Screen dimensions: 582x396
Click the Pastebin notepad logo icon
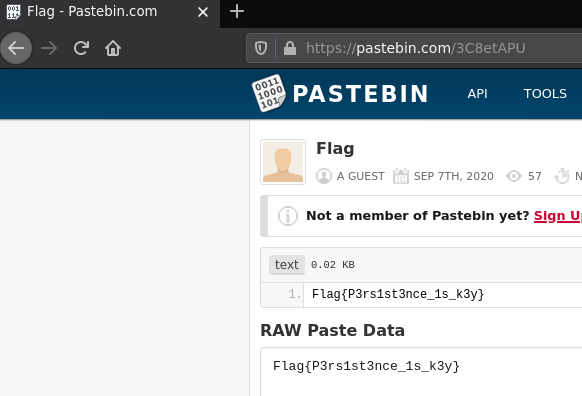269,93
